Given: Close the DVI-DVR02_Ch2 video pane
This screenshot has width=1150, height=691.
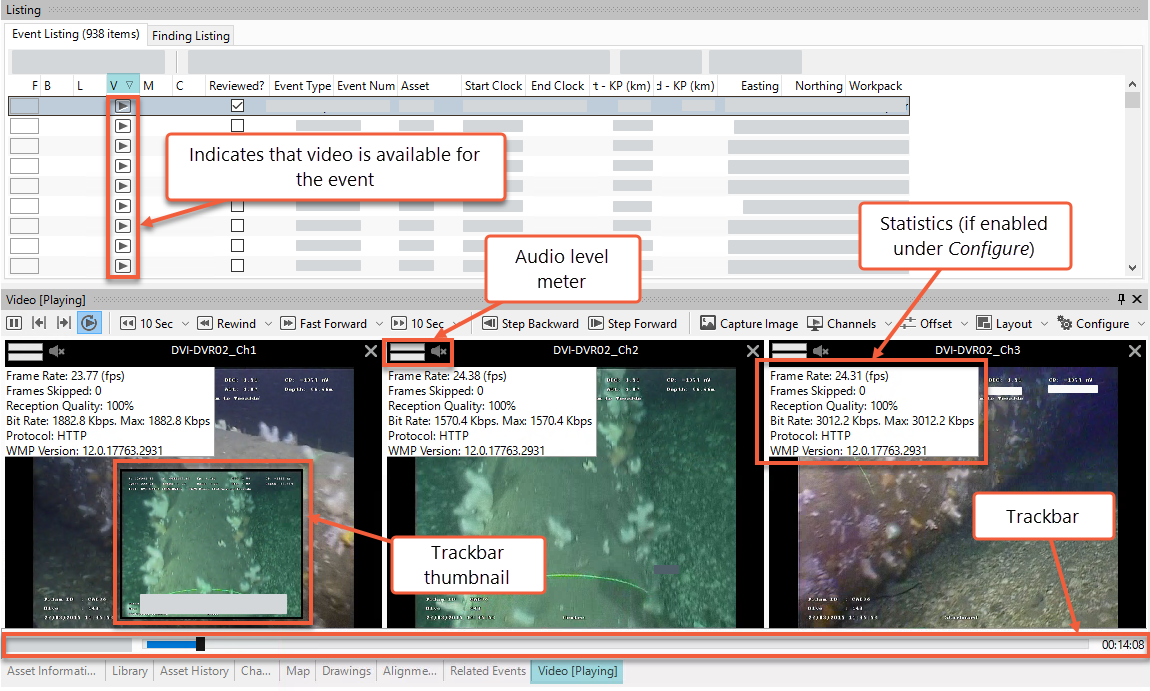Looking at the screenshot, I should [x=753, y=351].
